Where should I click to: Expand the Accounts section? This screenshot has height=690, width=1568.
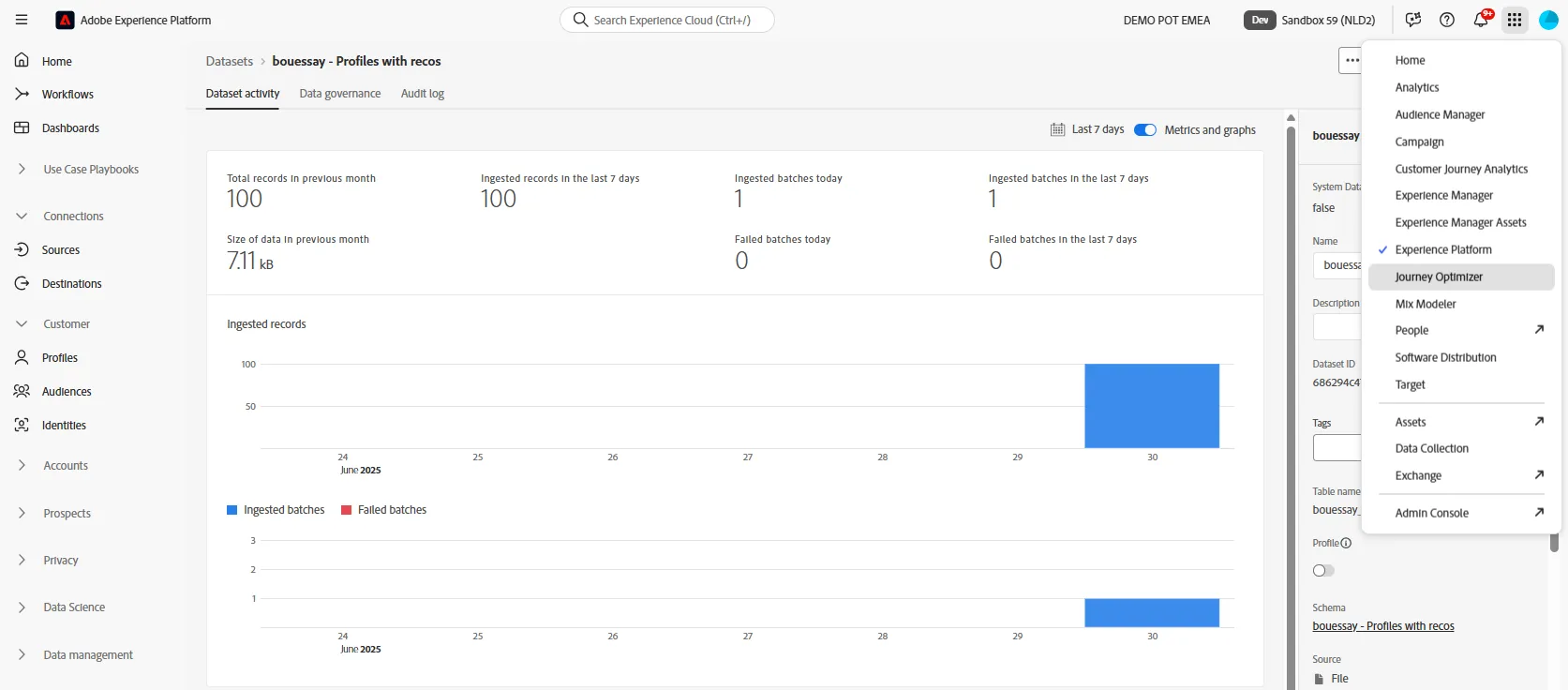(x=22, y=465)
